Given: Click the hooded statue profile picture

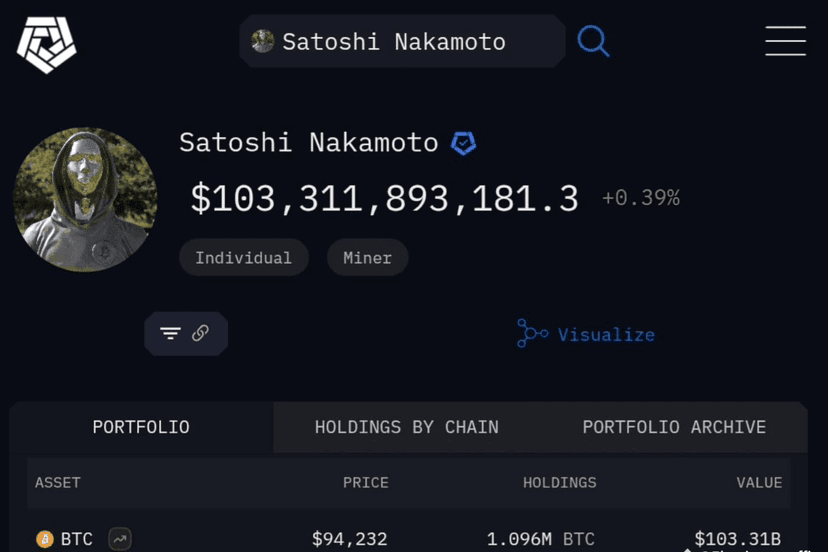Looking at the screenshot, I should coord(85,200).
